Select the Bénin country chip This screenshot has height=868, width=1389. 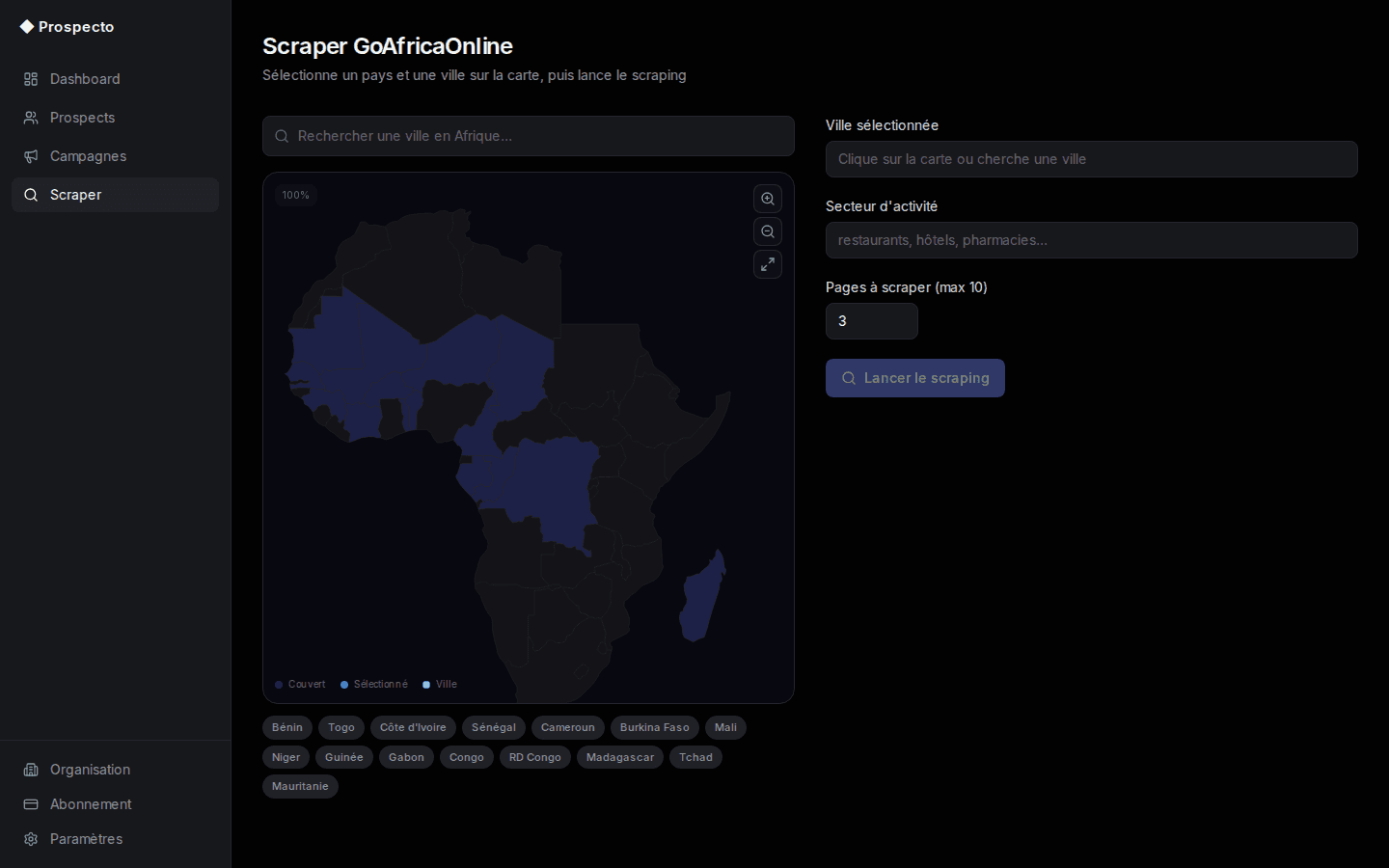click(287, 727)
